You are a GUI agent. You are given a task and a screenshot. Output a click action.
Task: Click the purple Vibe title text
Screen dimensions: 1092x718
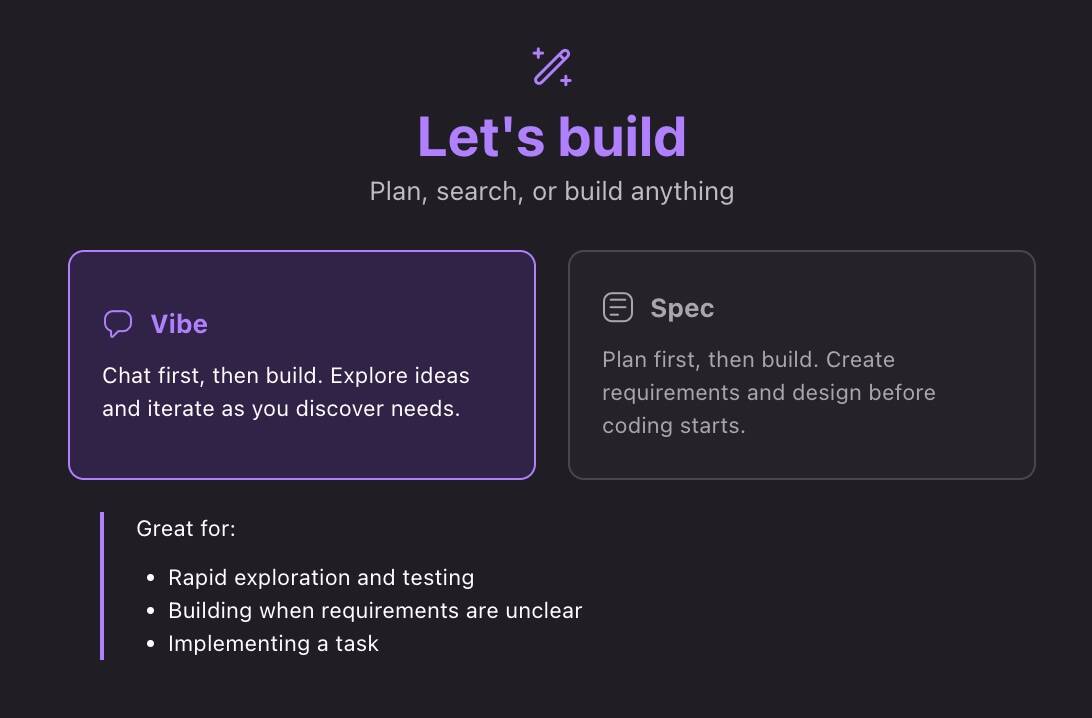(x=179, y=325)
